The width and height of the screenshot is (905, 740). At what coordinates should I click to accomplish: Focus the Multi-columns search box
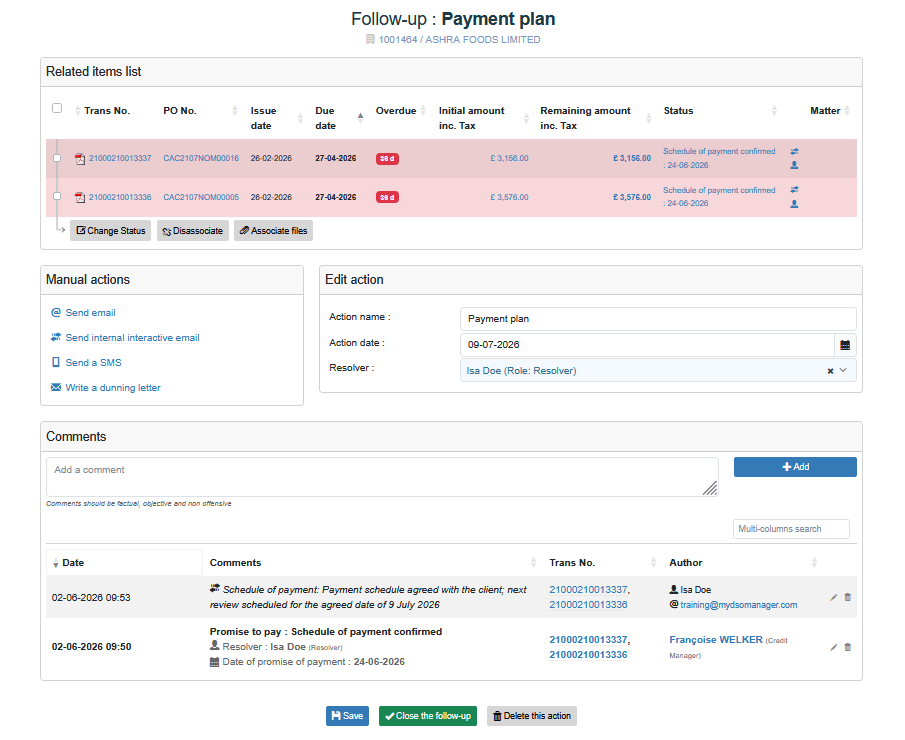pyautogui.click(x=791, y=529)
